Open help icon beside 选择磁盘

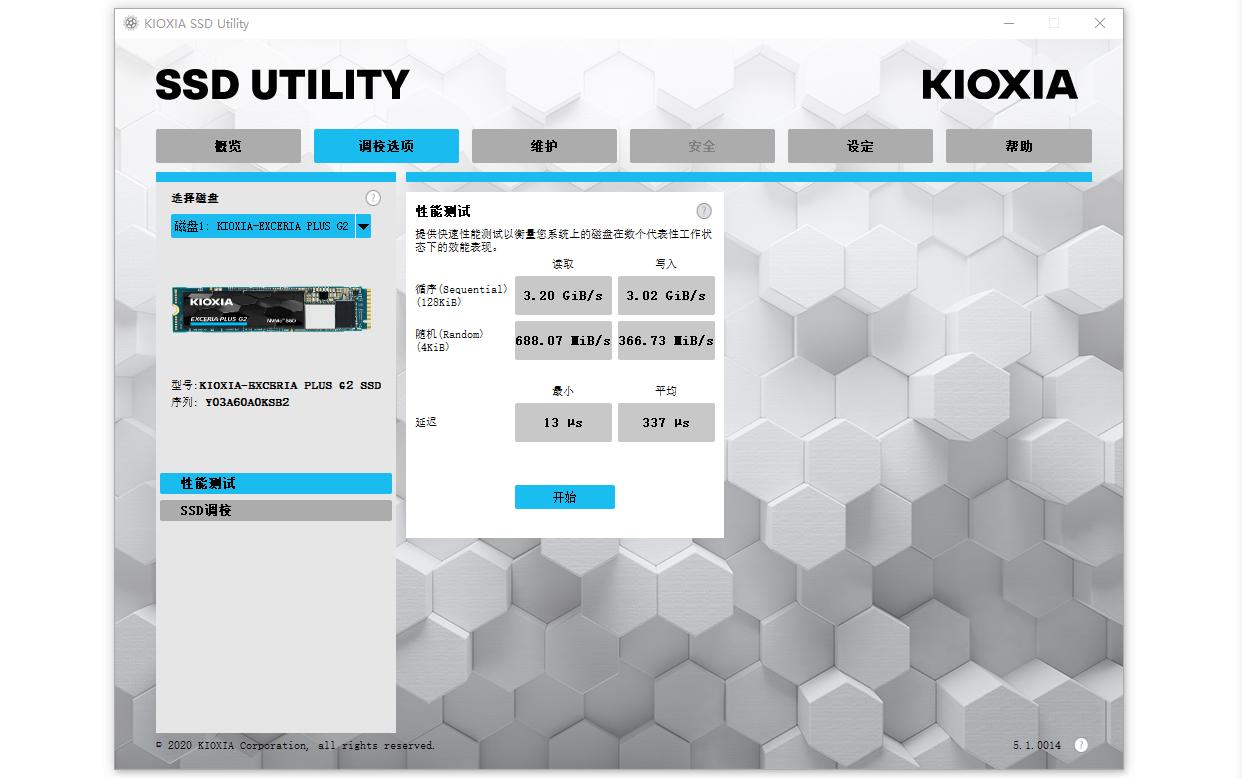tap(373, 198)
